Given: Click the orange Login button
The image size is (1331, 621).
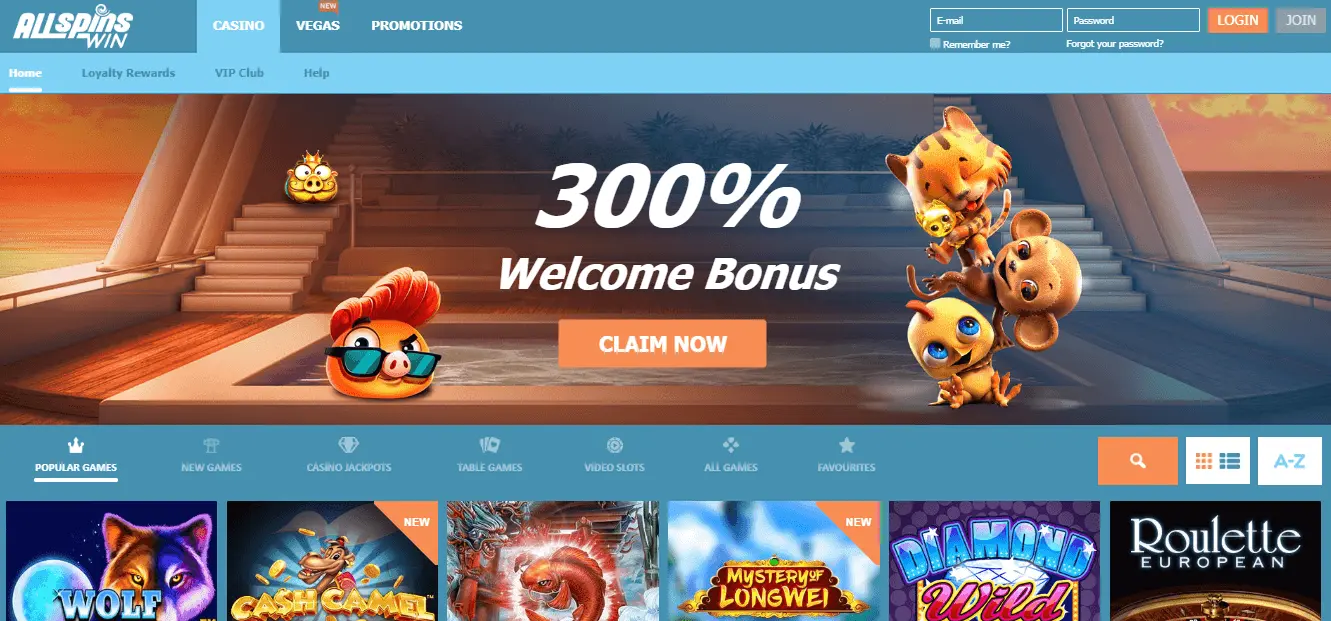Looking at the screenshot, I should click(x=1237, y=20).
